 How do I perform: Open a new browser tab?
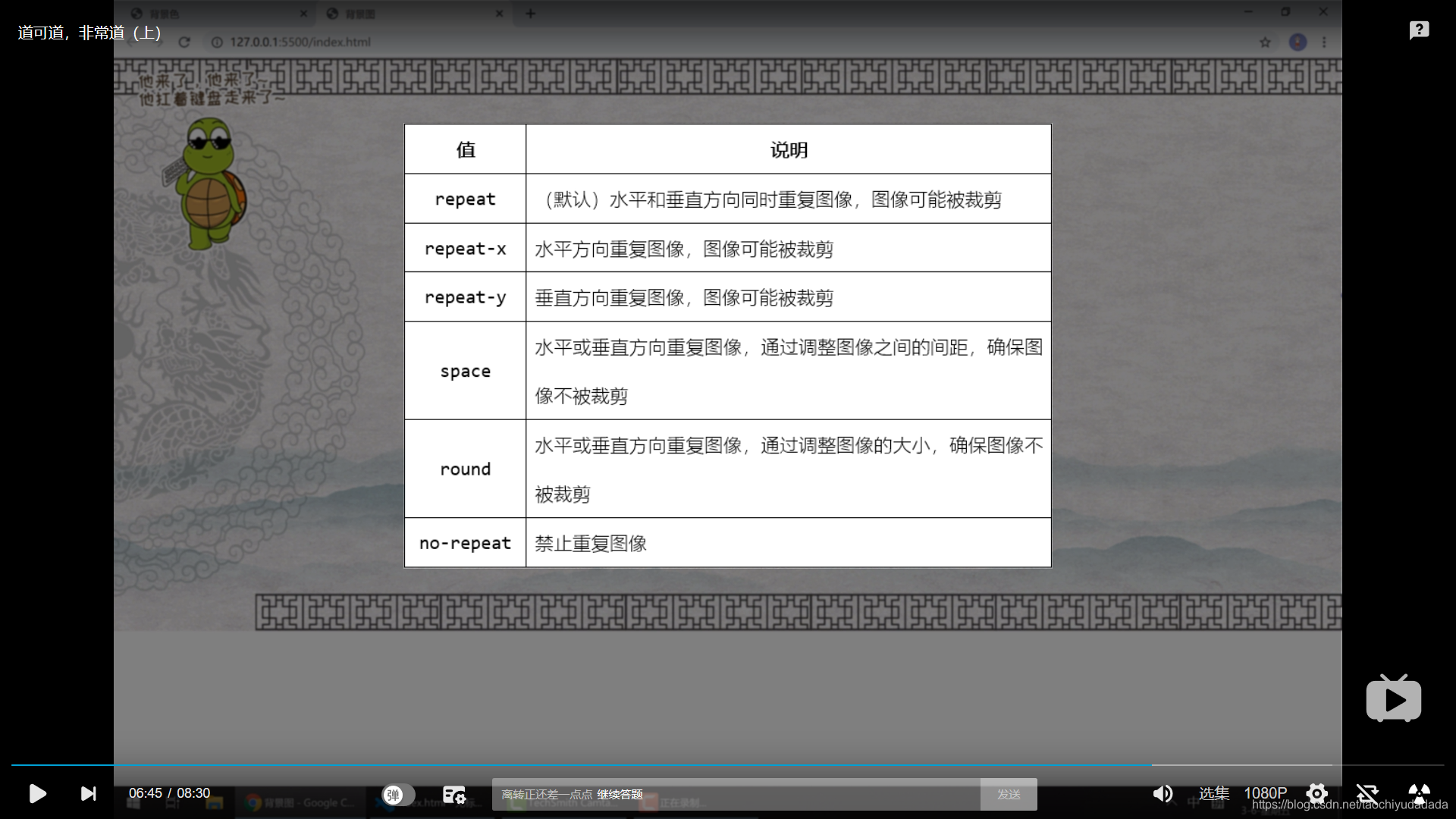[531, 14]
